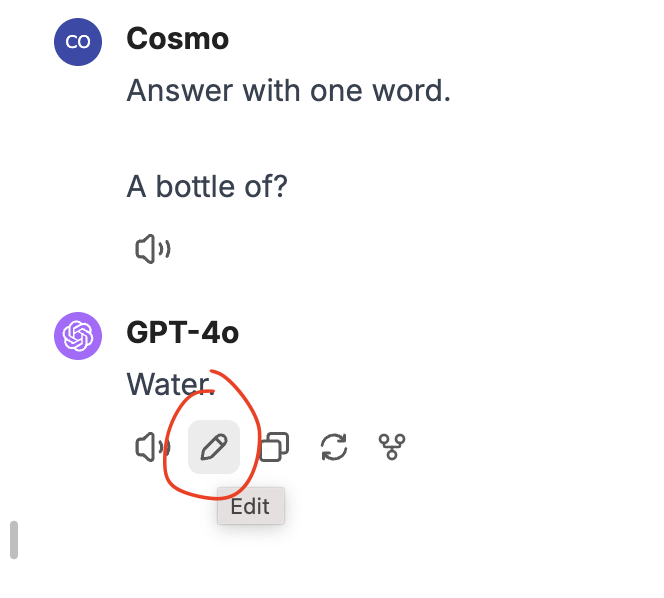Click the Edit pencil icon
This screenshot has width=664, height=598.
click(214, 447)
